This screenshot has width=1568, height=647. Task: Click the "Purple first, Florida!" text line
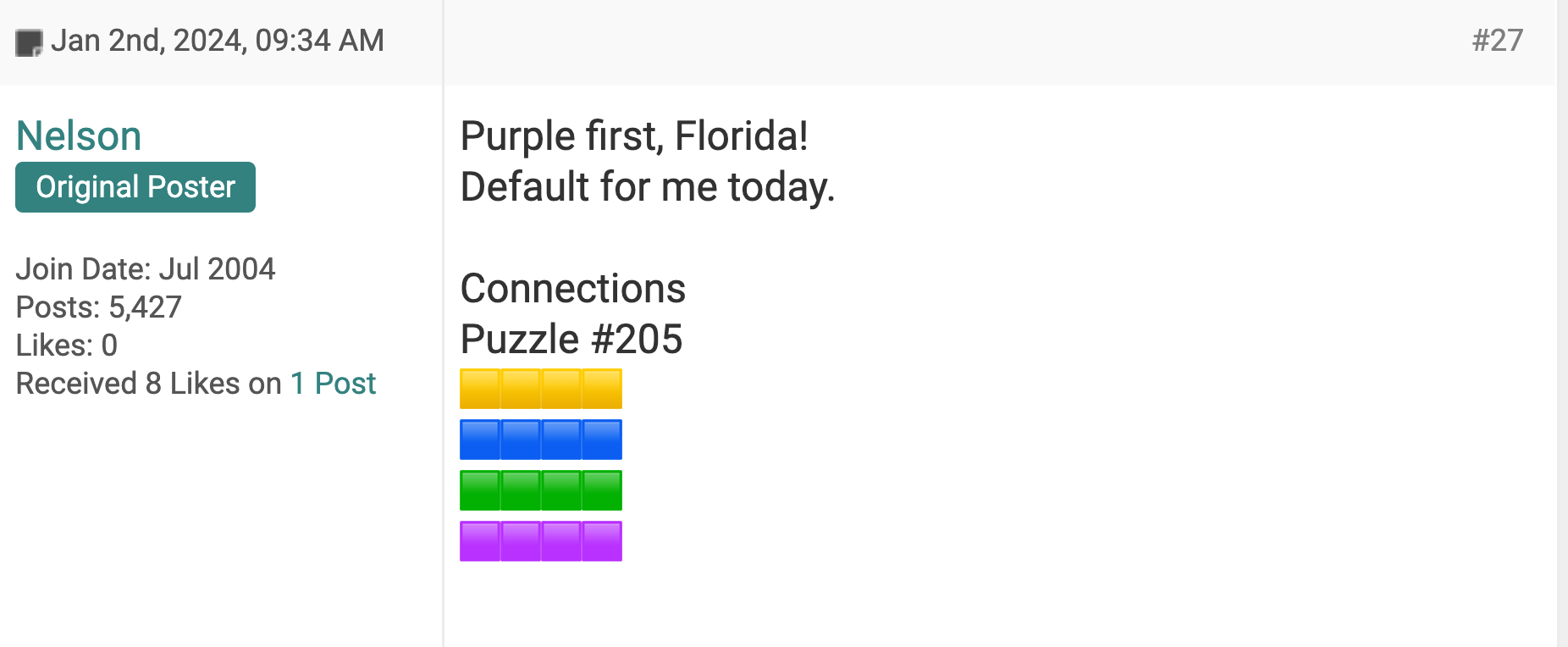point(634,136)
